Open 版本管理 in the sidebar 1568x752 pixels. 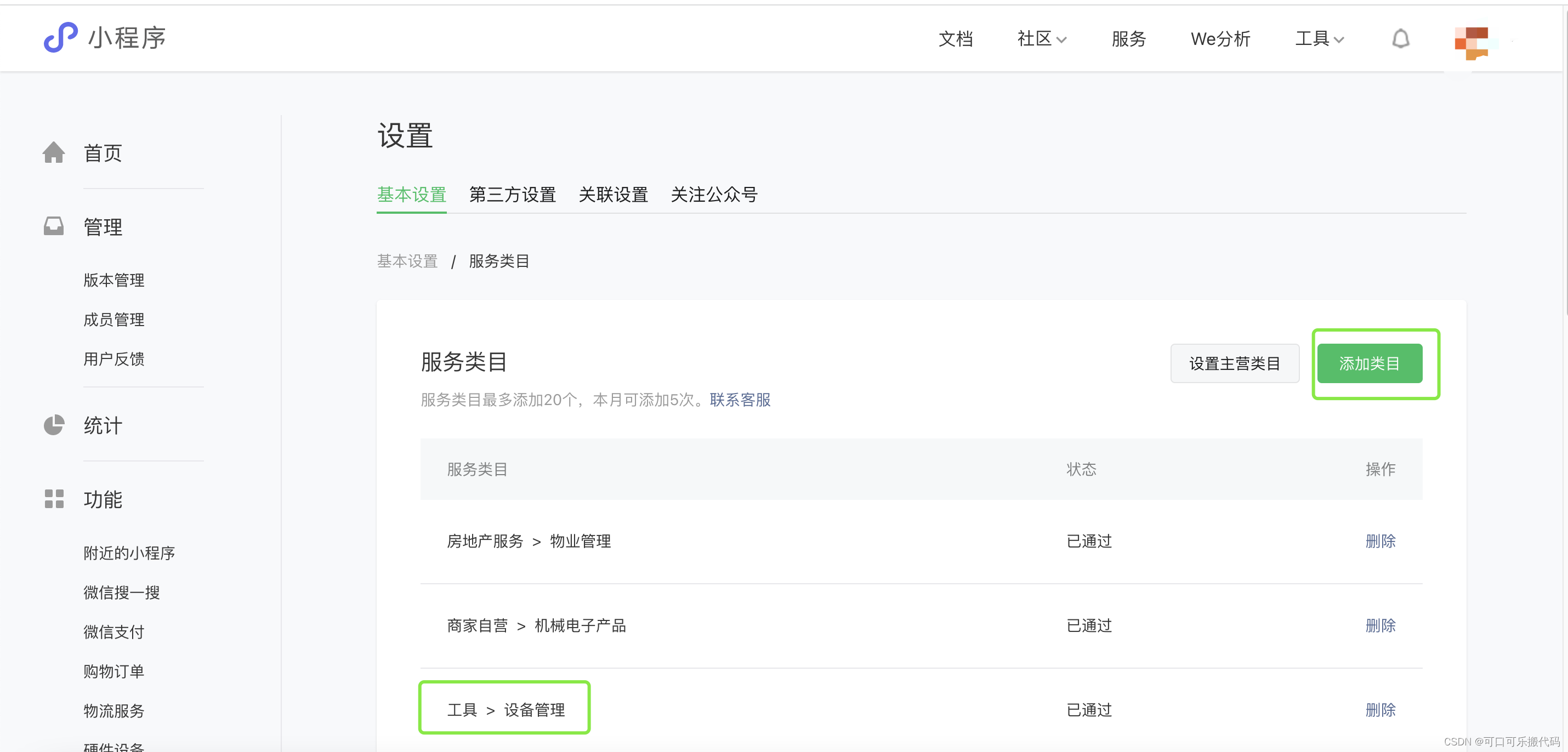point(114,280)
